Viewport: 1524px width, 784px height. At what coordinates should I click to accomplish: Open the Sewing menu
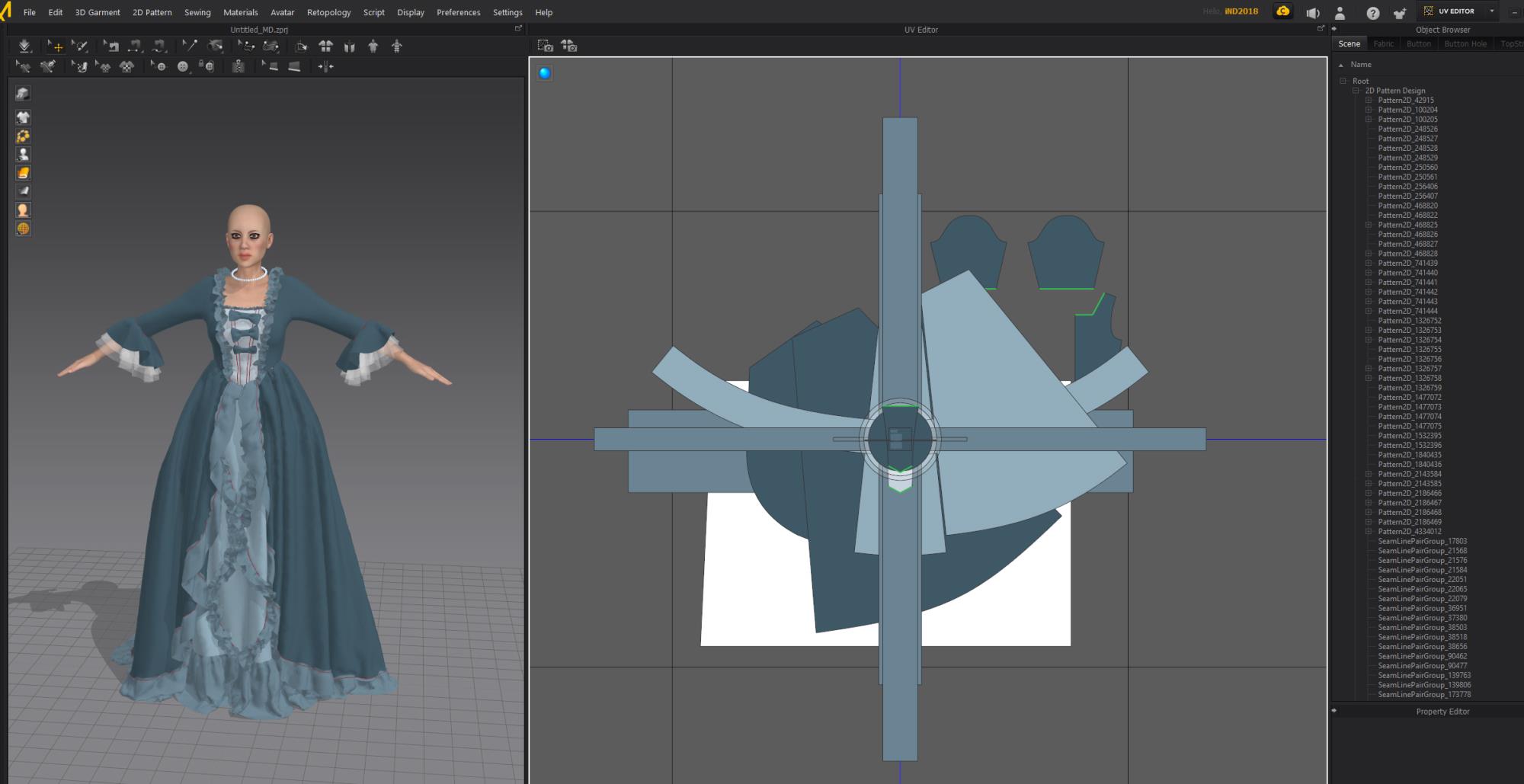tap(197, 12)
